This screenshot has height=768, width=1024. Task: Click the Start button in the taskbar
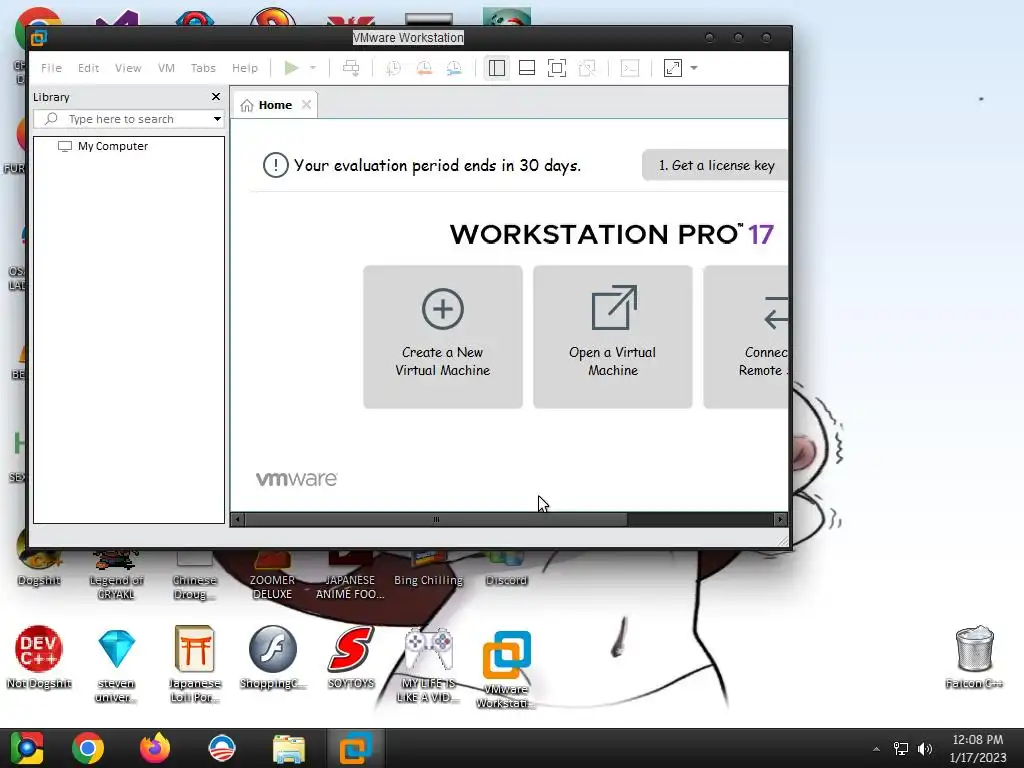[x=27, y=748]
